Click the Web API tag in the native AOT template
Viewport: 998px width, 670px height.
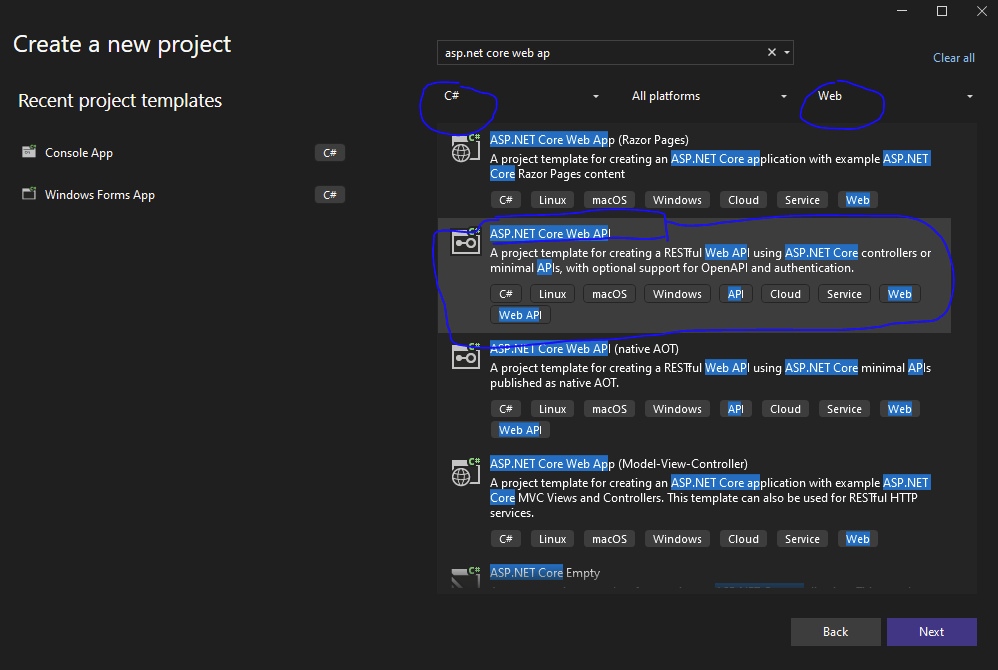(520, 430)
